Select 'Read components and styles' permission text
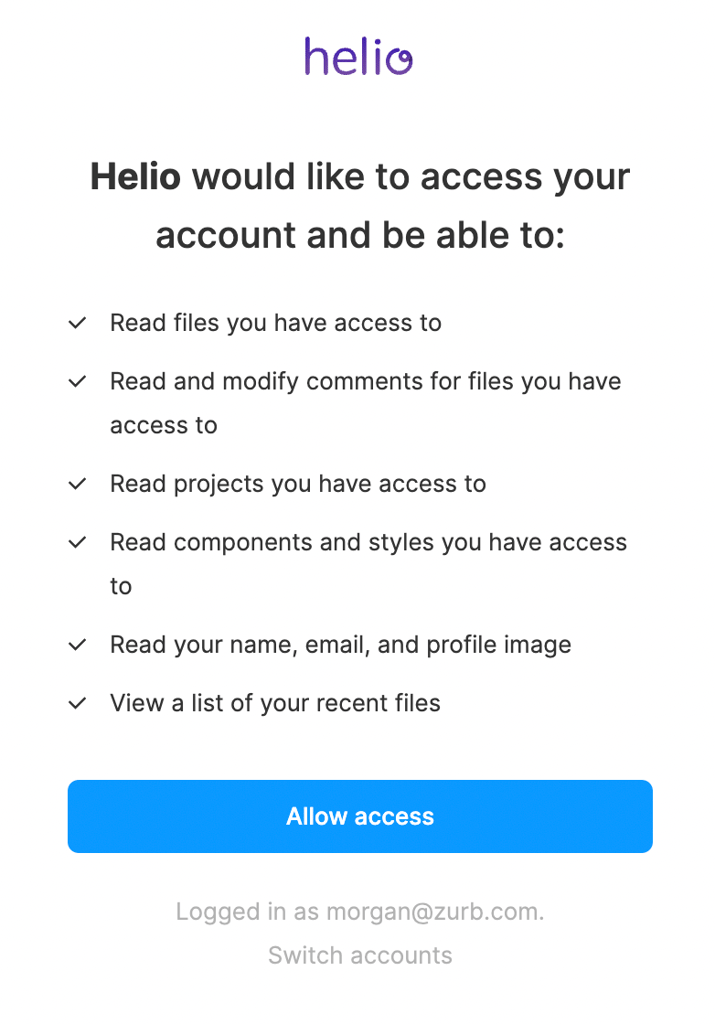 (x=368, y=564)
